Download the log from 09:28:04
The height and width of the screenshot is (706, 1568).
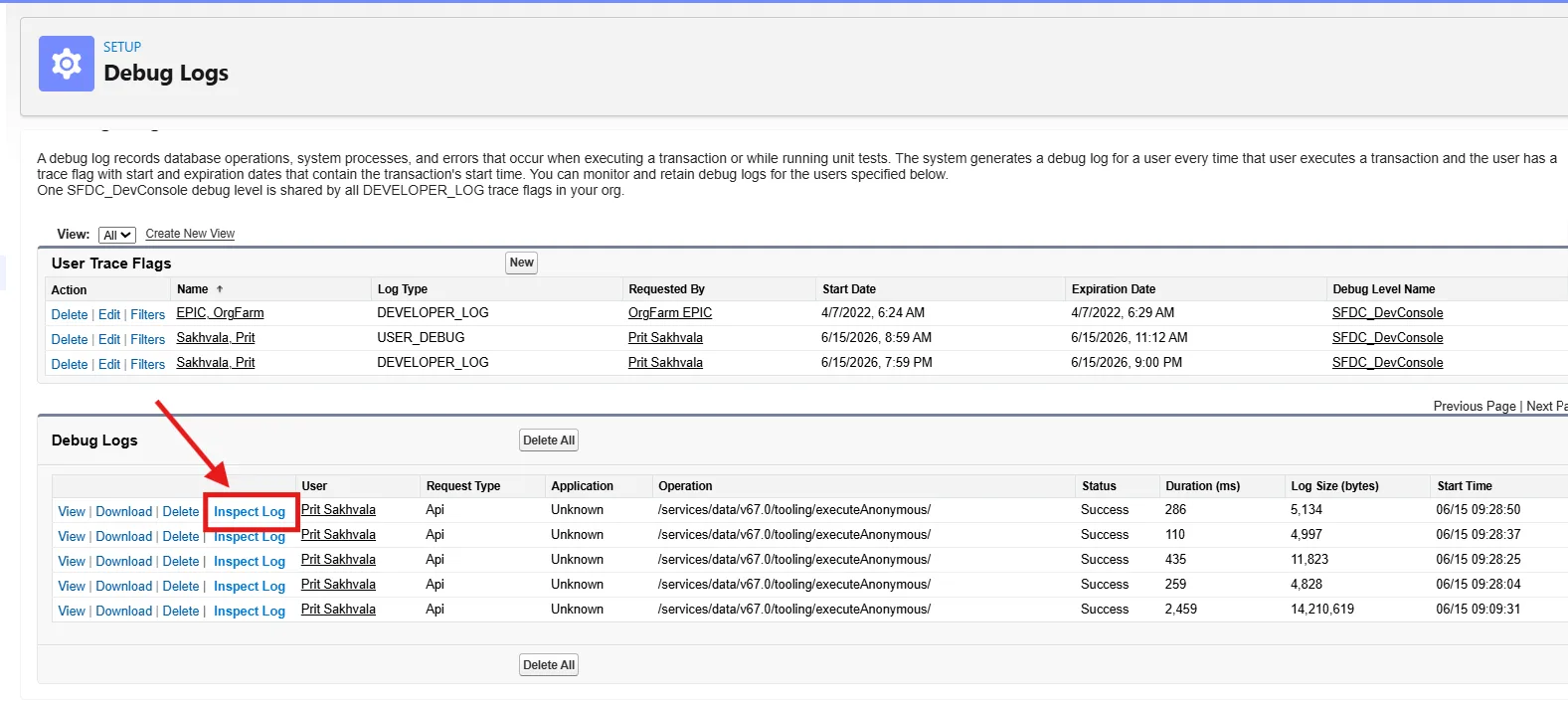coord(124,586)
